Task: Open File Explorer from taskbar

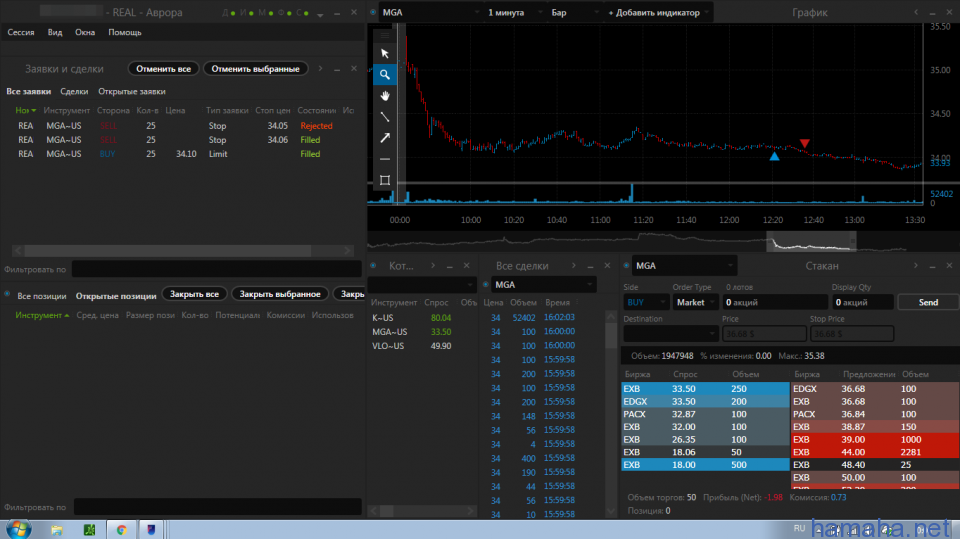Action: click(x=56, y=530)
